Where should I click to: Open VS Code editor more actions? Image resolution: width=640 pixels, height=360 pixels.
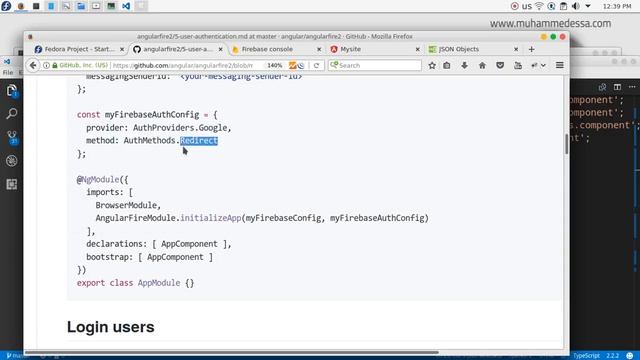pos(632,87)
